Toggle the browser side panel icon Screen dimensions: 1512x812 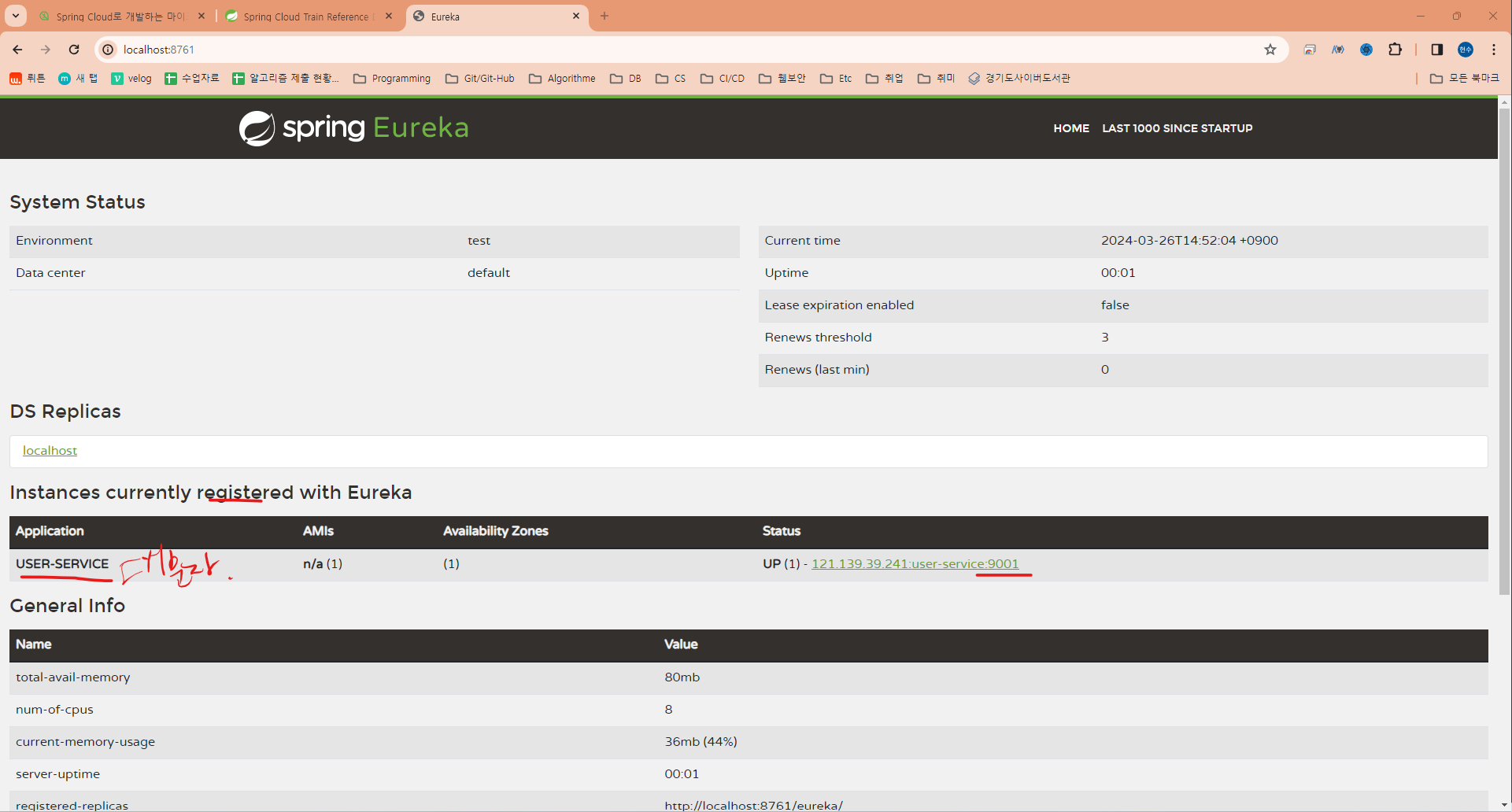[1437, 50]
